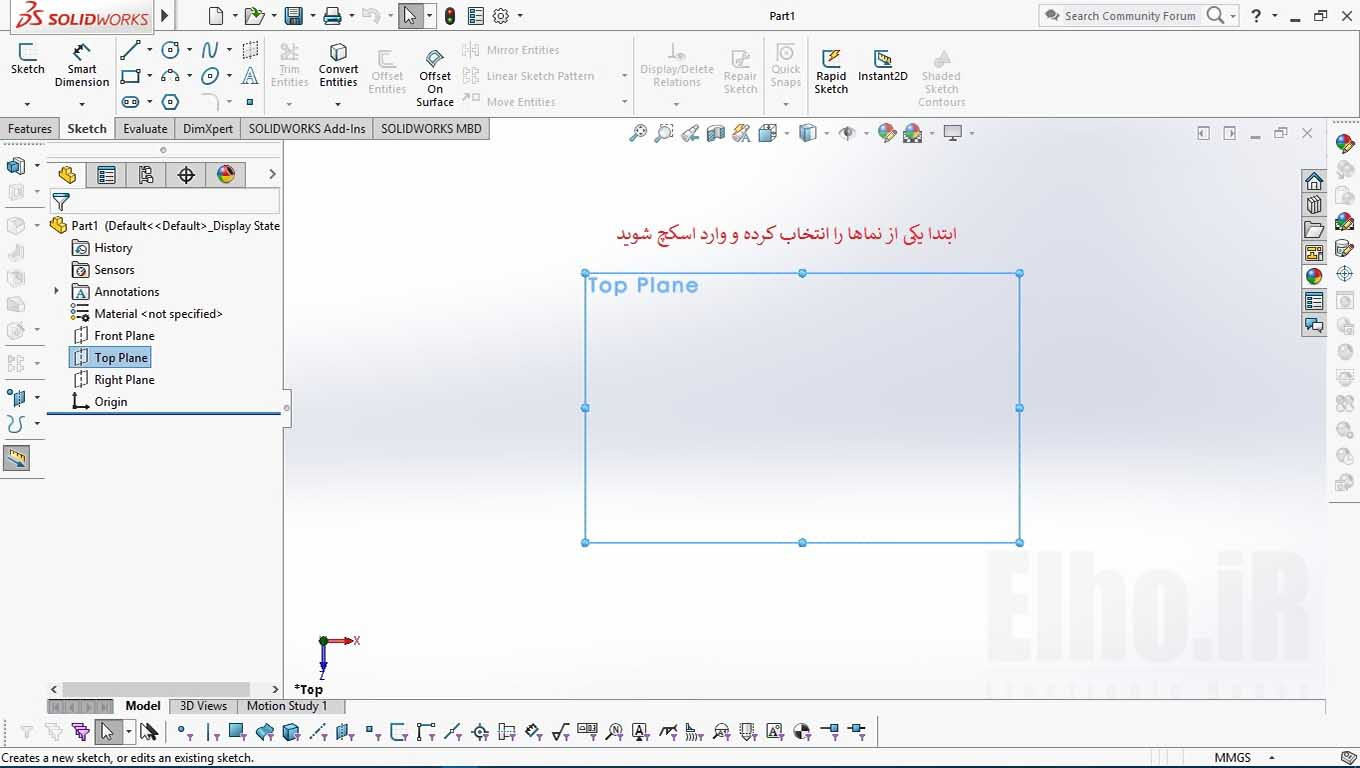Switch to the Evaluate tab
This screenshot has height=768, width=1360.
tap(145, 129)
